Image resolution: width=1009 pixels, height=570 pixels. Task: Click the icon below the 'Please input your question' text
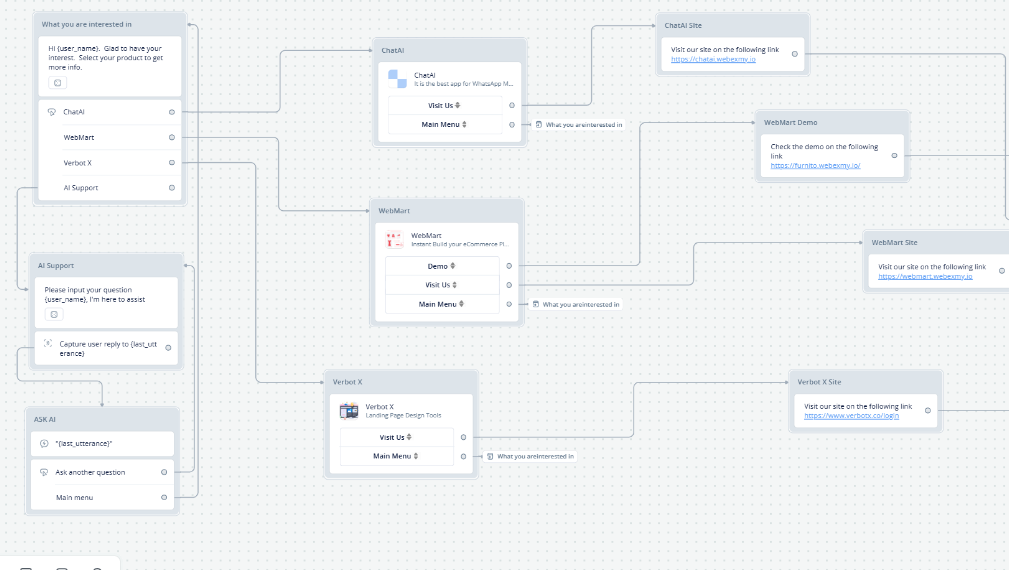54,315
